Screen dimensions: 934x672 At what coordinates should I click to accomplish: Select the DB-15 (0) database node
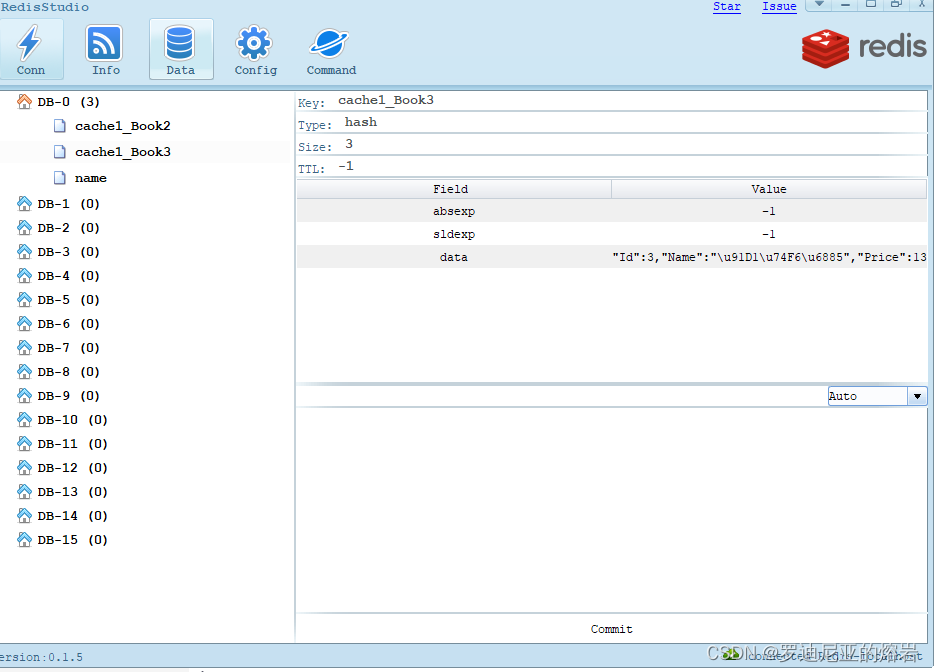coord(72,540)
